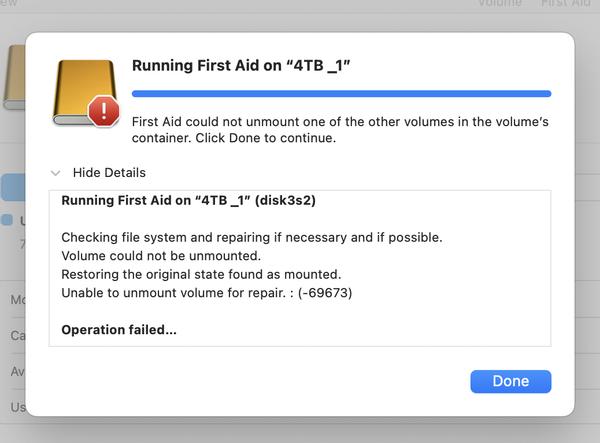Screen dimensions: 600x443
Task: Click the "Checking file system" log line
Action: 251,238
